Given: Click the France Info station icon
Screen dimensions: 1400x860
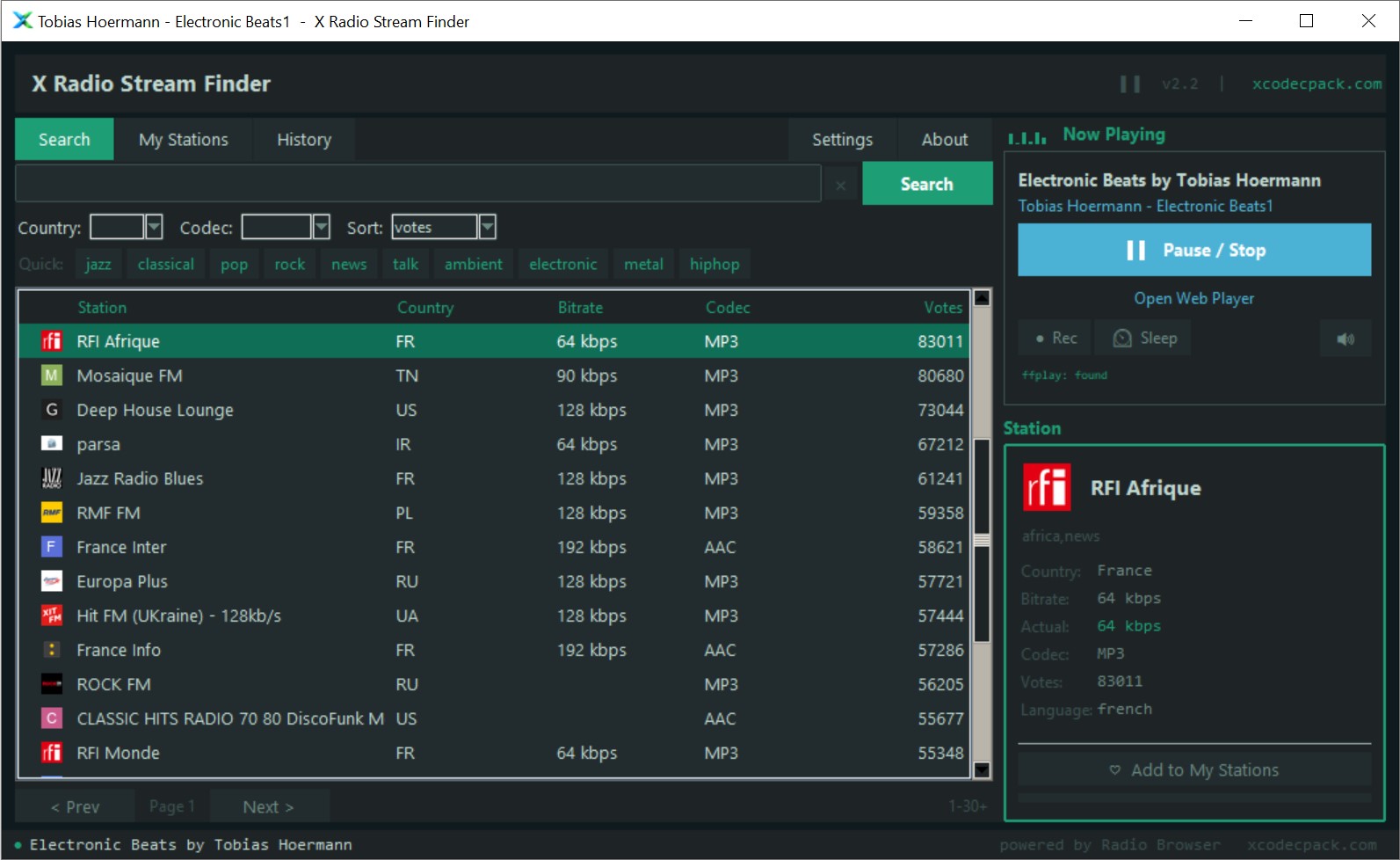Looking at the screenshot, I should [52, 650].
